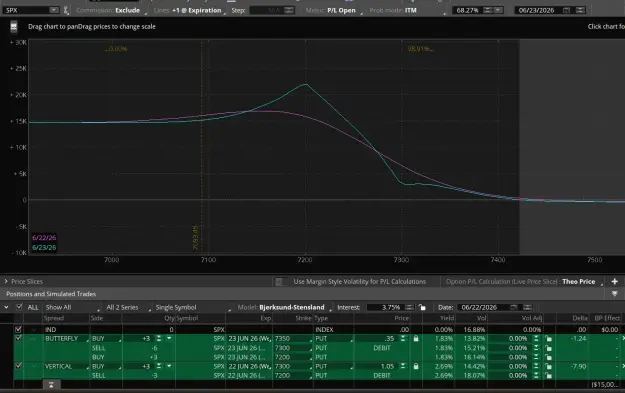Open the VERTICAL spread type dropdown
The image size is (625, 393).
(67, 366)
